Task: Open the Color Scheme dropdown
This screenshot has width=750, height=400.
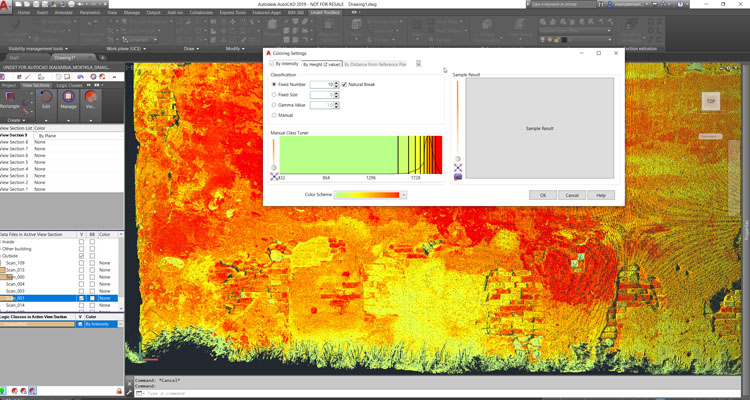Action: click(404, 195)
